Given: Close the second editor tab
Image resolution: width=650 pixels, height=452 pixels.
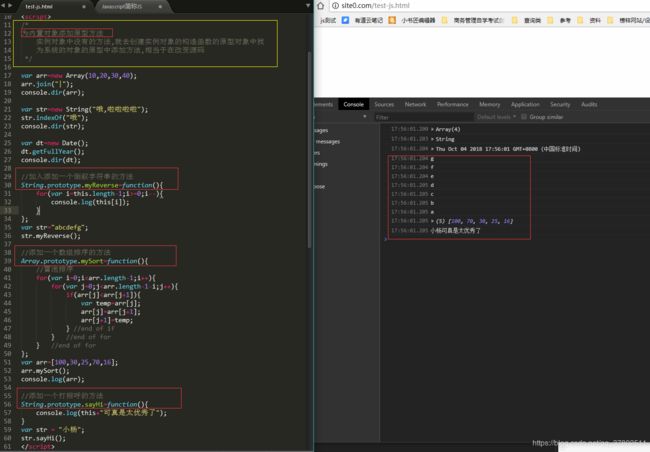Looking at the screenshot, I should [x=160, y=7].
